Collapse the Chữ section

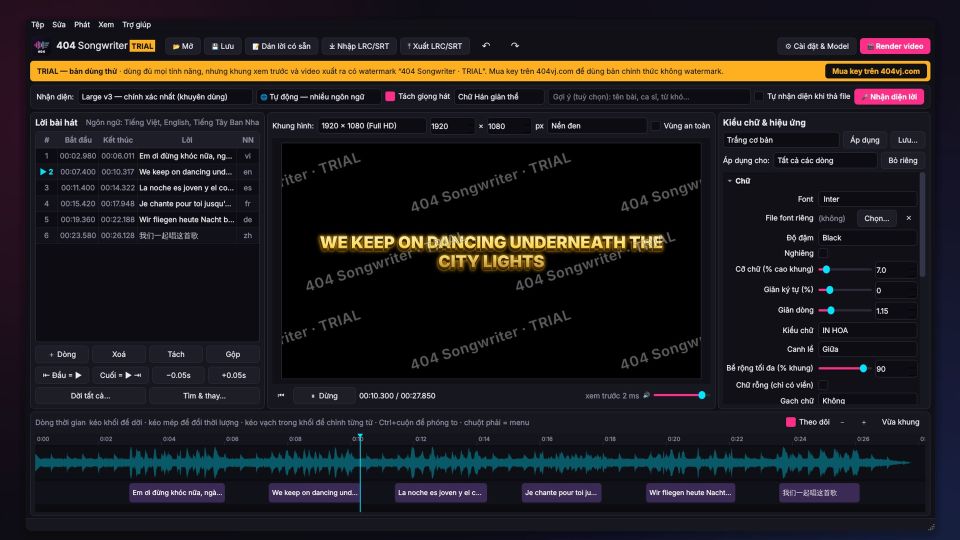click(x=730, y=181)
